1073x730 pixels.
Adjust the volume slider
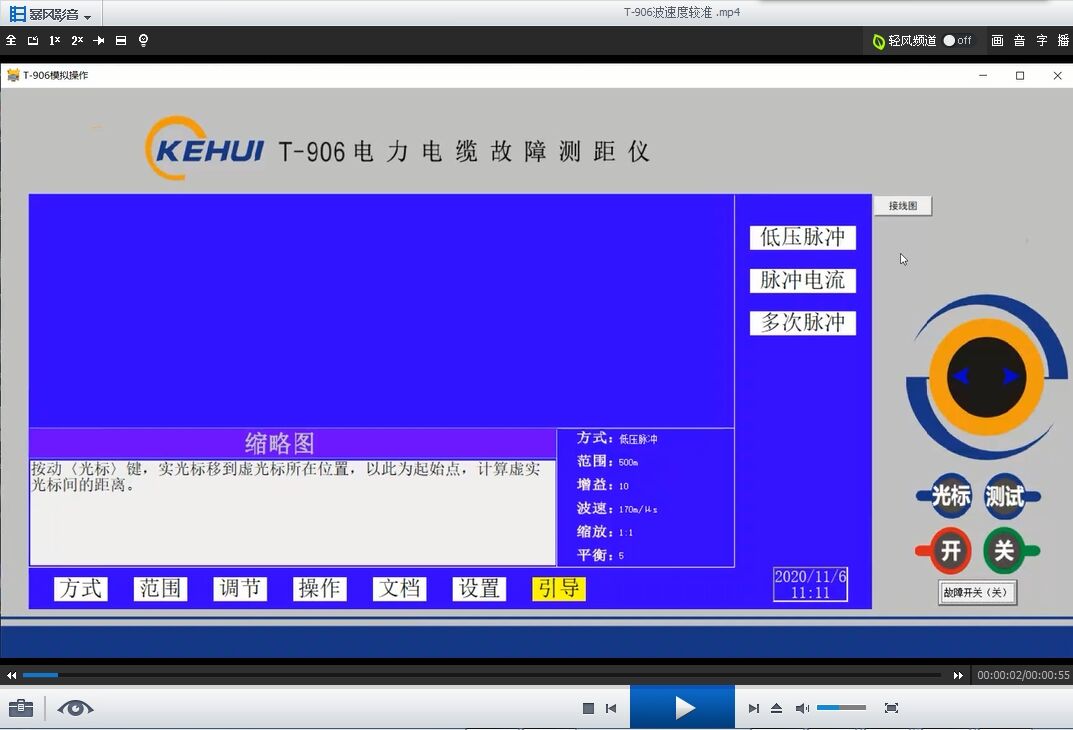(840, 708)
